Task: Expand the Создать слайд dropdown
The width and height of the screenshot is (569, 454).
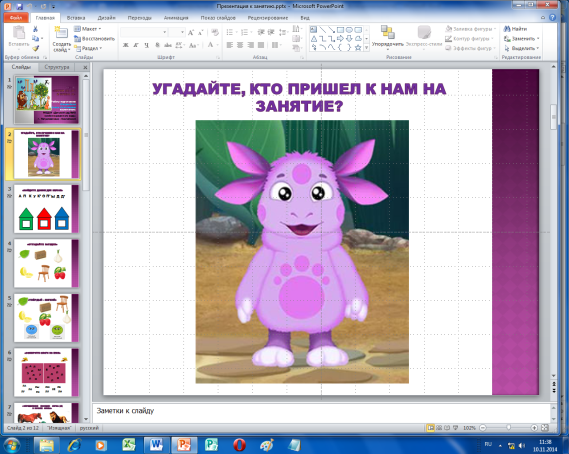Action: (x=62, y=47)
